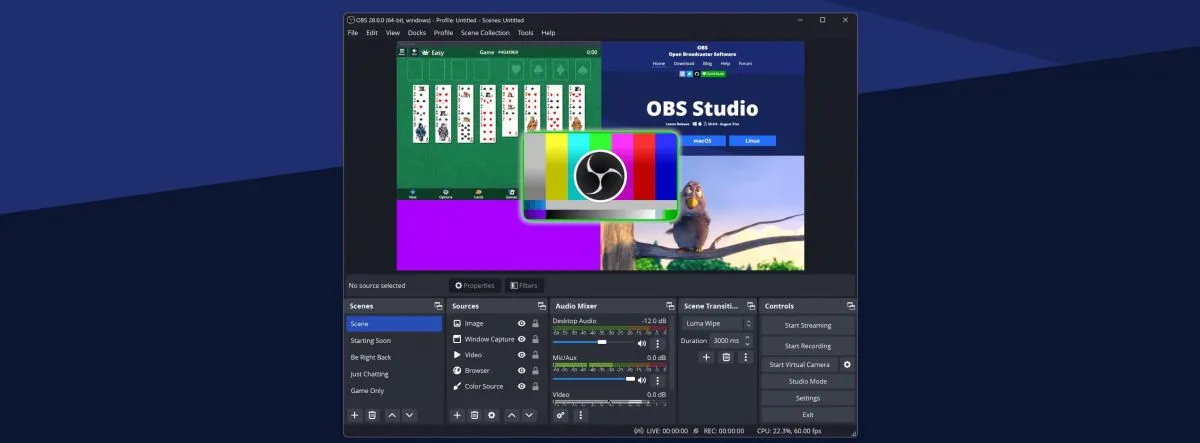Screen dimensions: 1200x443
Task: Open Mic/Aux options three-dot menu
Action: point(657,380)
